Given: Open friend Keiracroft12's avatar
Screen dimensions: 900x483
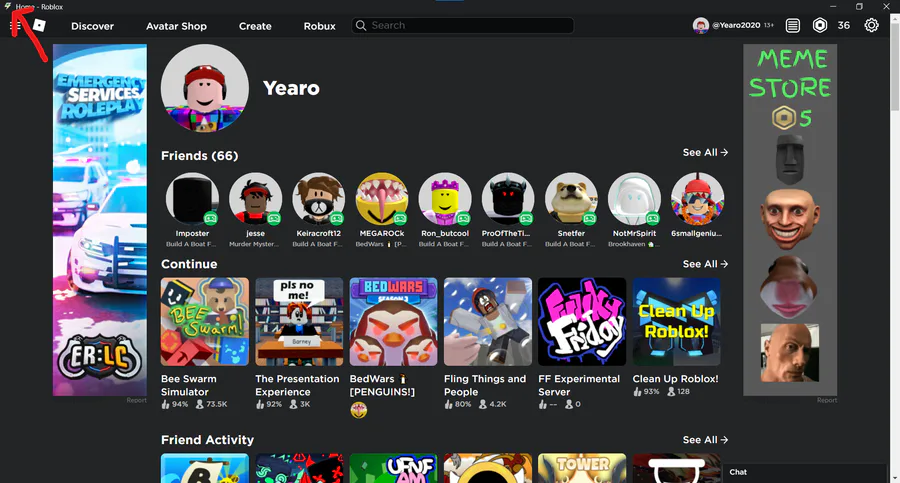Looking at the screenshot, I should point(319,199).
